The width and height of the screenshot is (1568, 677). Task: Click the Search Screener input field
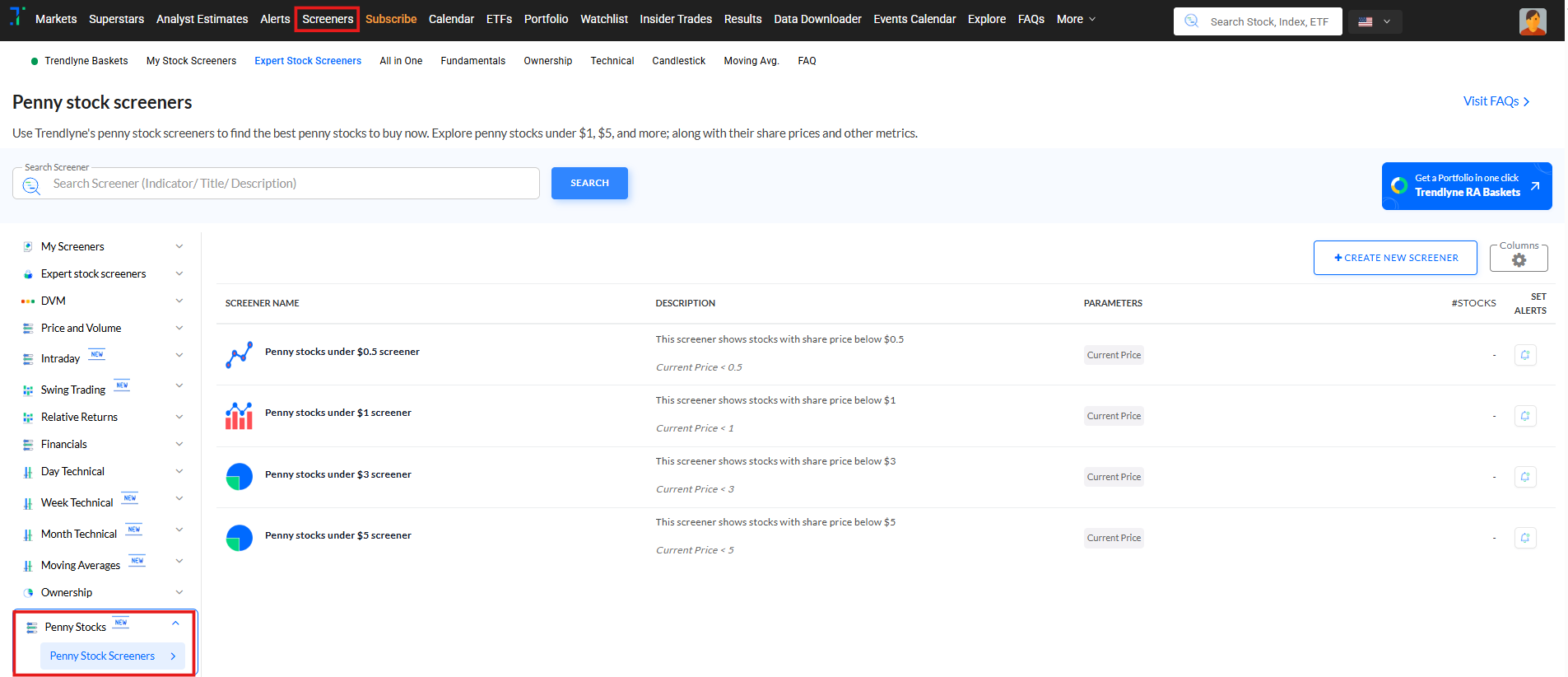click(288, 184)
